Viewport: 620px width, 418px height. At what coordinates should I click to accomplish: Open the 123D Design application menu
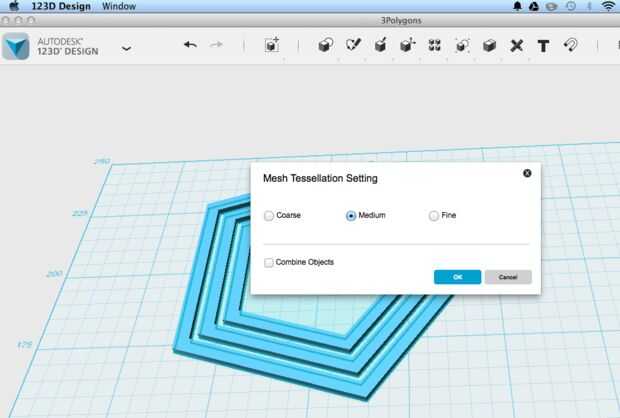coord(61,6)
